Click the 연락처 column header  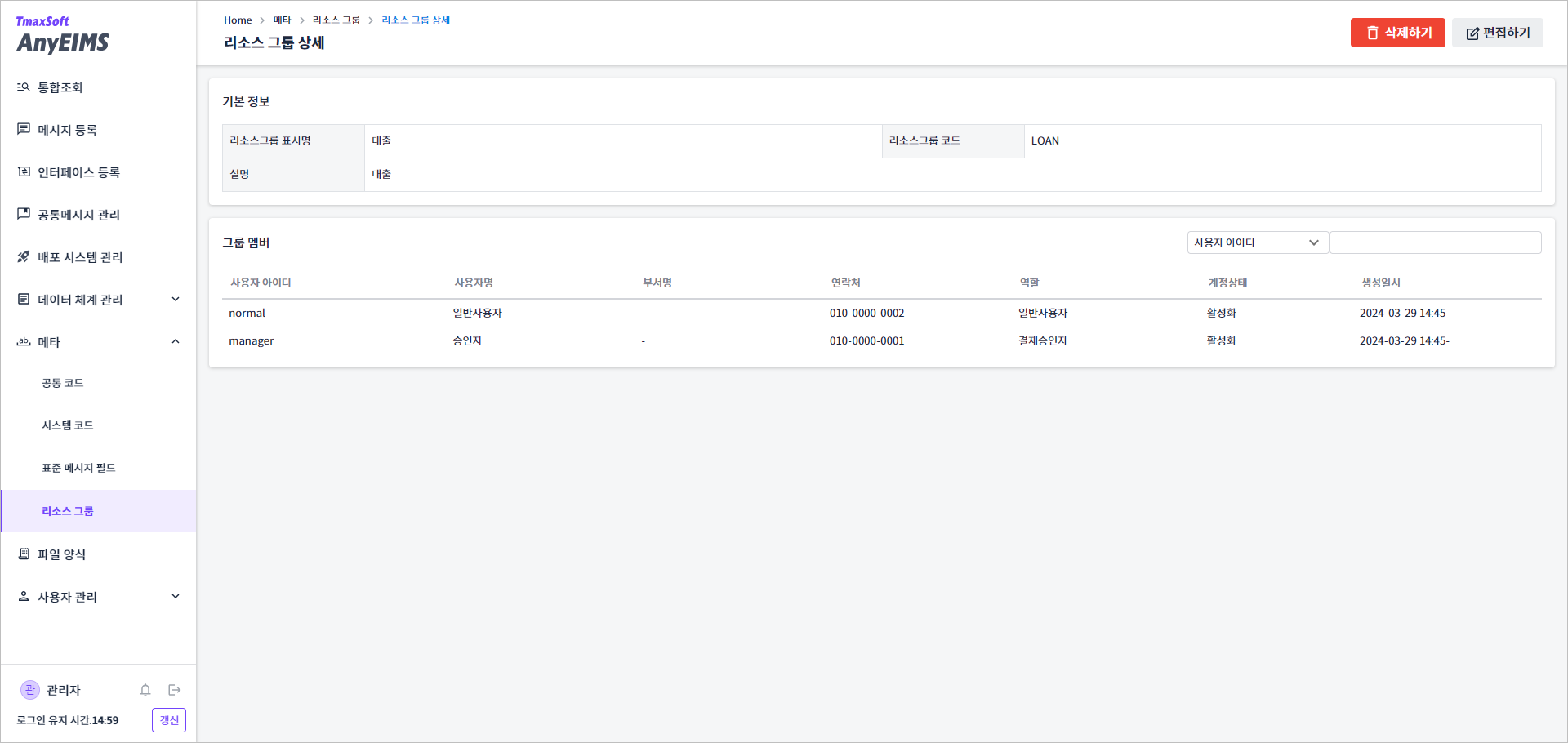[x=845, y=283]
